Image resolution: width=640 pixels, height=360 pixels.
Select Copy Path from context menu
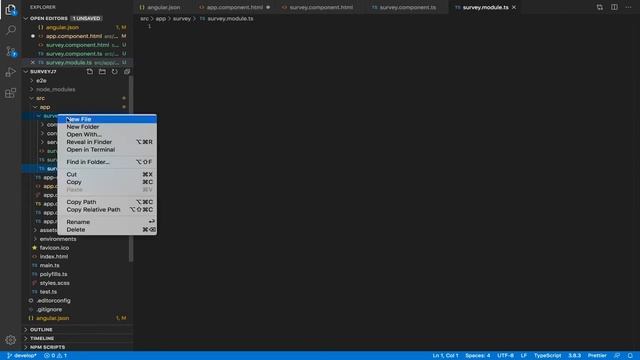(107, 202)
